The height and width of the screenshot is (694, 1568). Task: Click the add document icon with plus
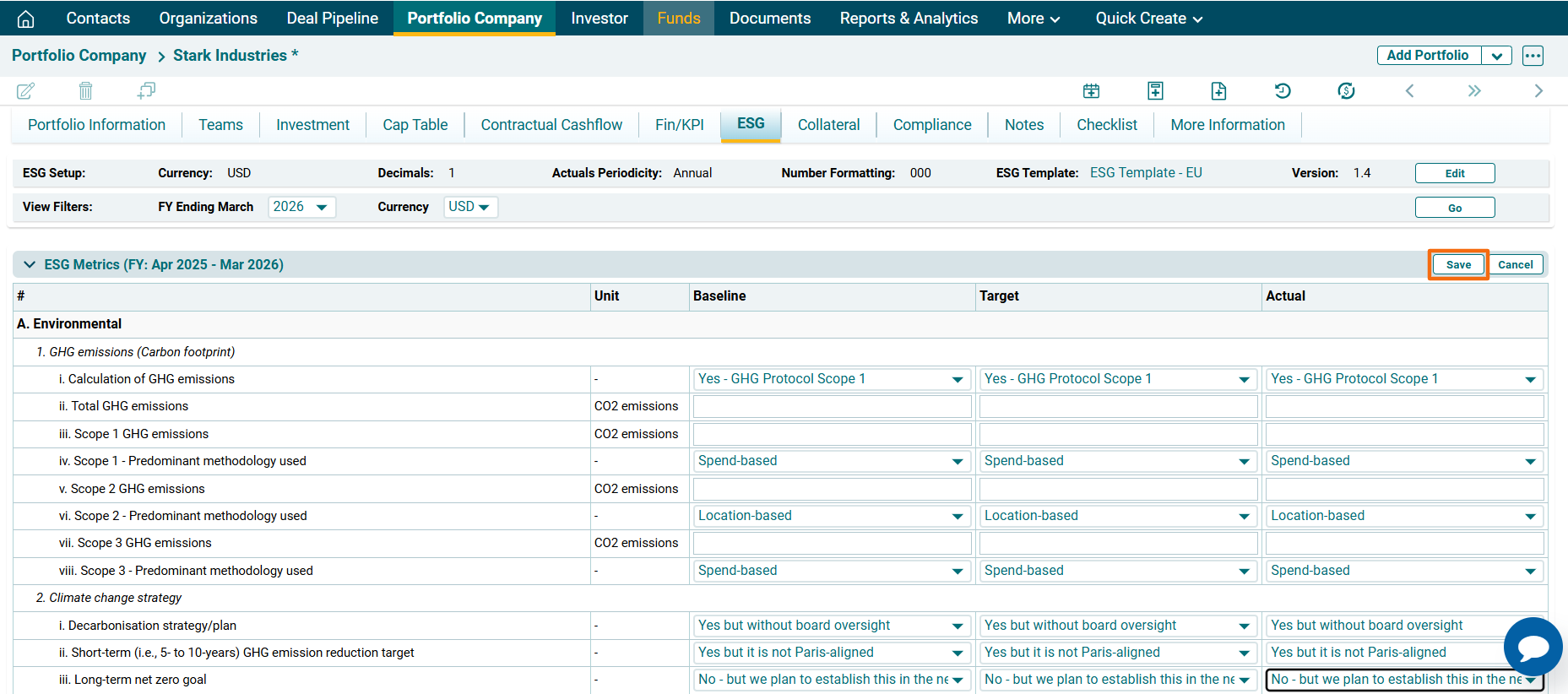tap(1218, 90)
